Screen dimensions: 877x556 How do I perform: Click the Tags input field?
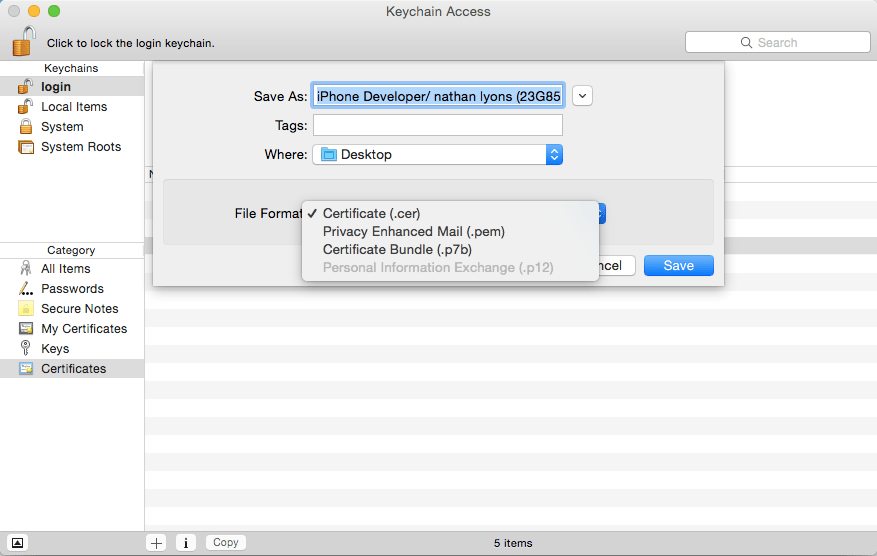pos(437,125)
